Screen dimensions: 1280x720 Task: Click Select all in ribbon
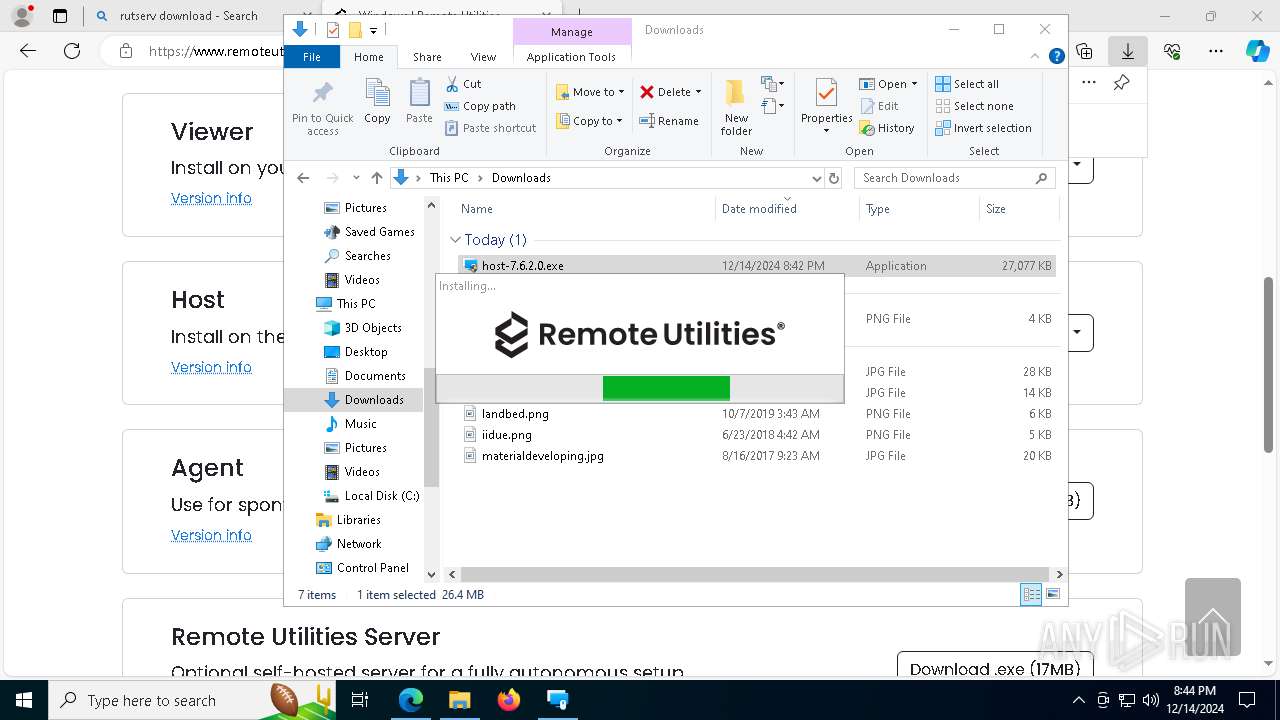967,84
